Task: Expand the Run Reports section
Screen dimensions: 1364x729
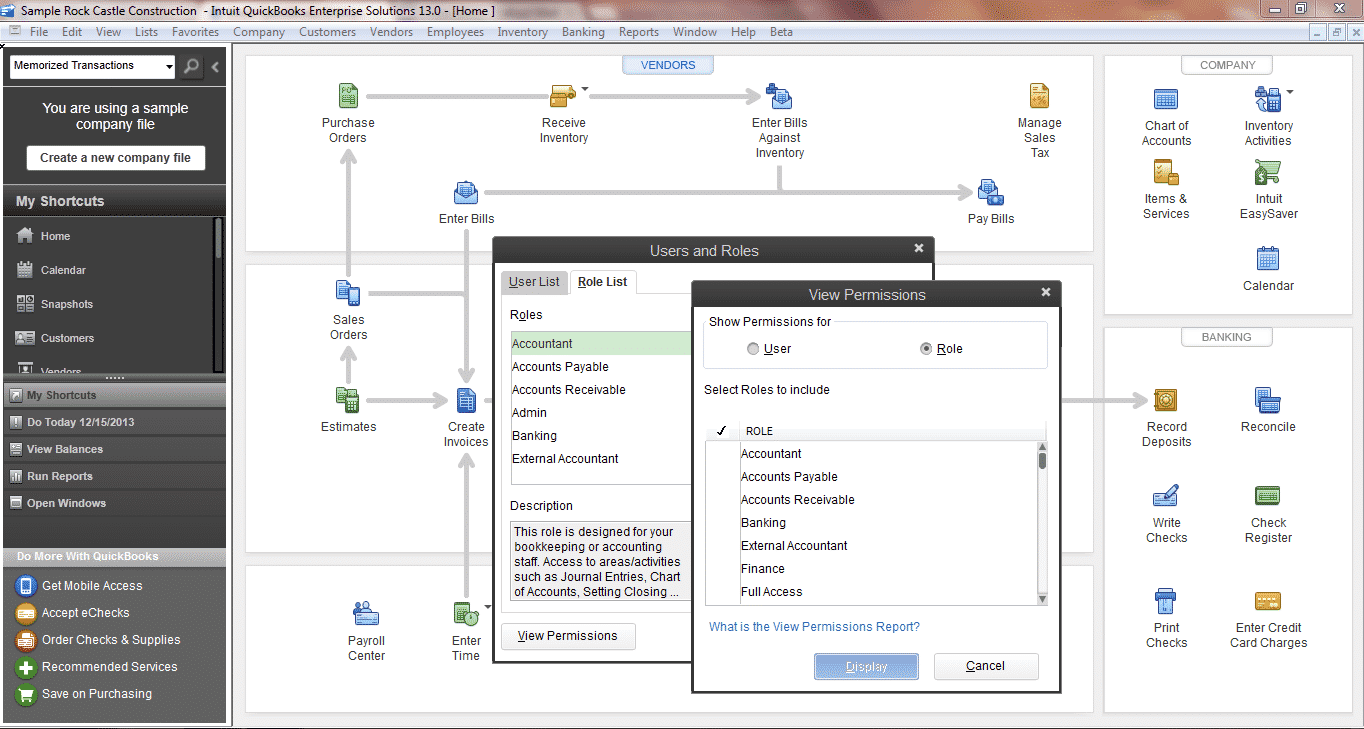Action: (115, 476)
